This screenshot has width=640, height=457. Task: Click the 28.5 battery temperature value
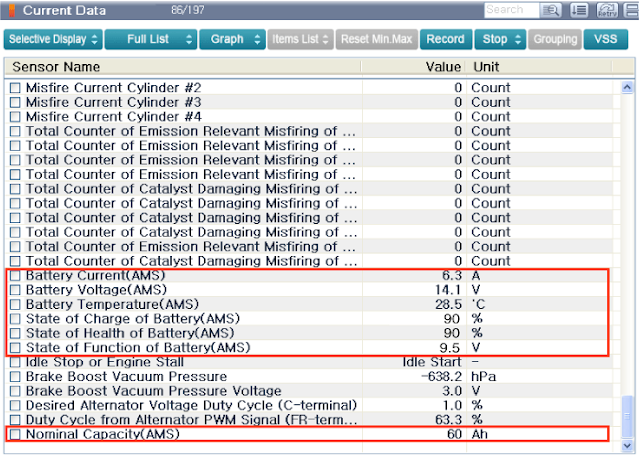(x=448, y=304)
